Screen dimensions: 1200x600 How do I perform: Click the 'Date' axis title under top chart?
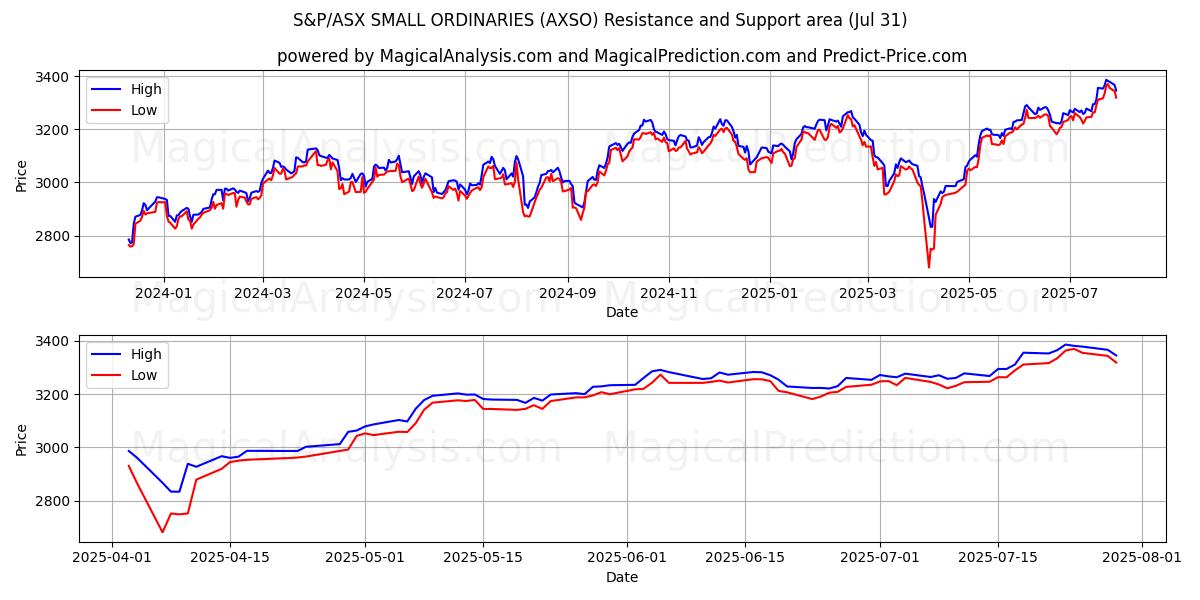(622, 313)
